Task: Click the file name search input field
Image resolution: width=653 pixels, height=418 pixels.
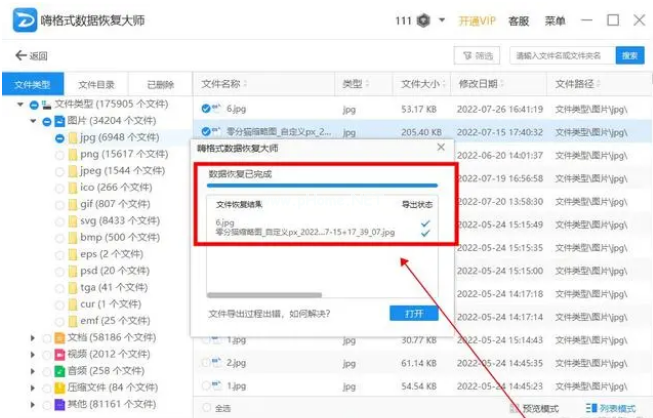Action: [x=560, y=56]
